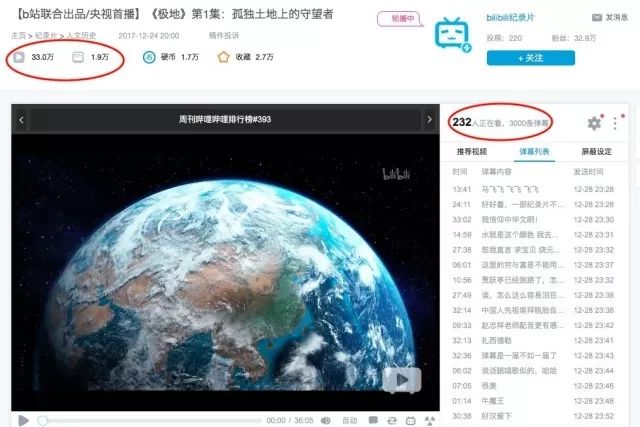
Task: Open the danmaku settings gear icon
Action: click(x=594, y=123)
